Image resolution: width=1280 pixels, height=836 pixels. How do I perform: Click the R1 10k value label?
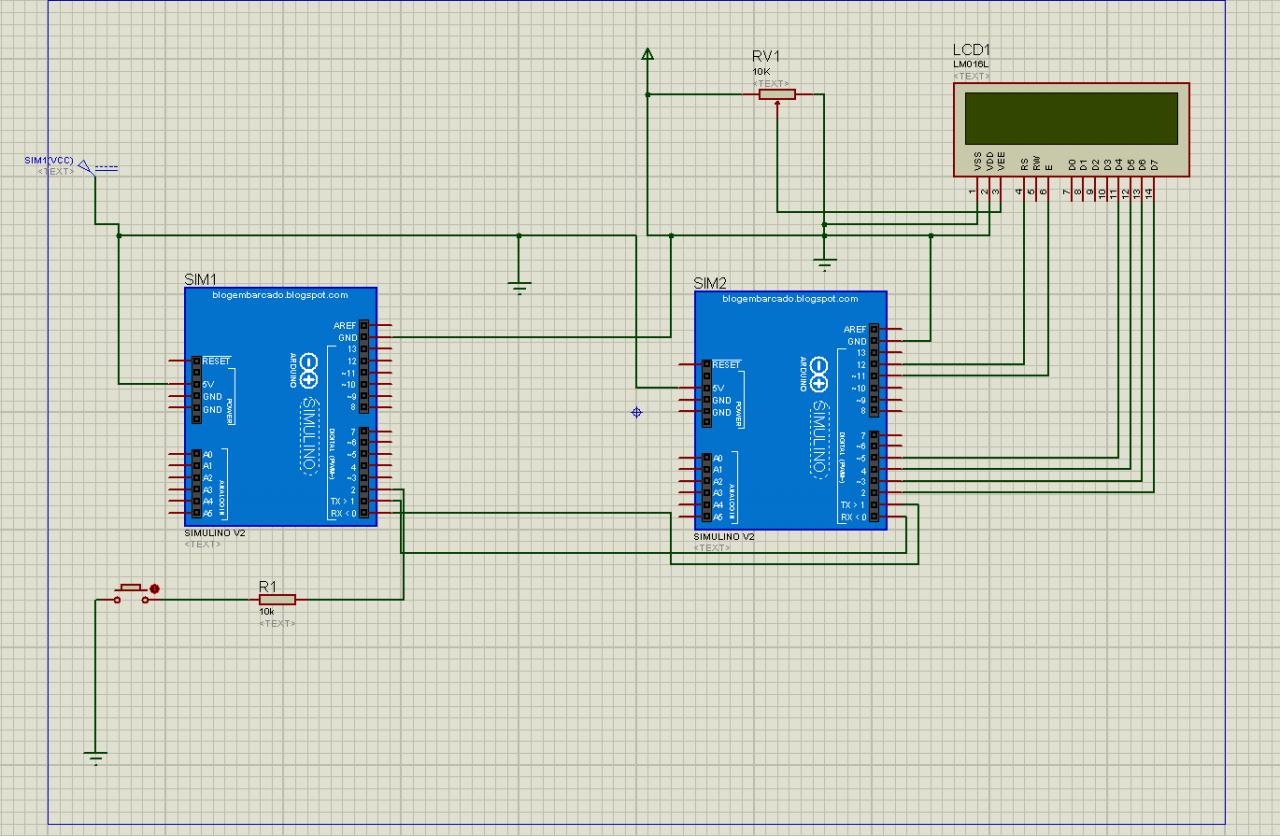(x=267, y=611)
